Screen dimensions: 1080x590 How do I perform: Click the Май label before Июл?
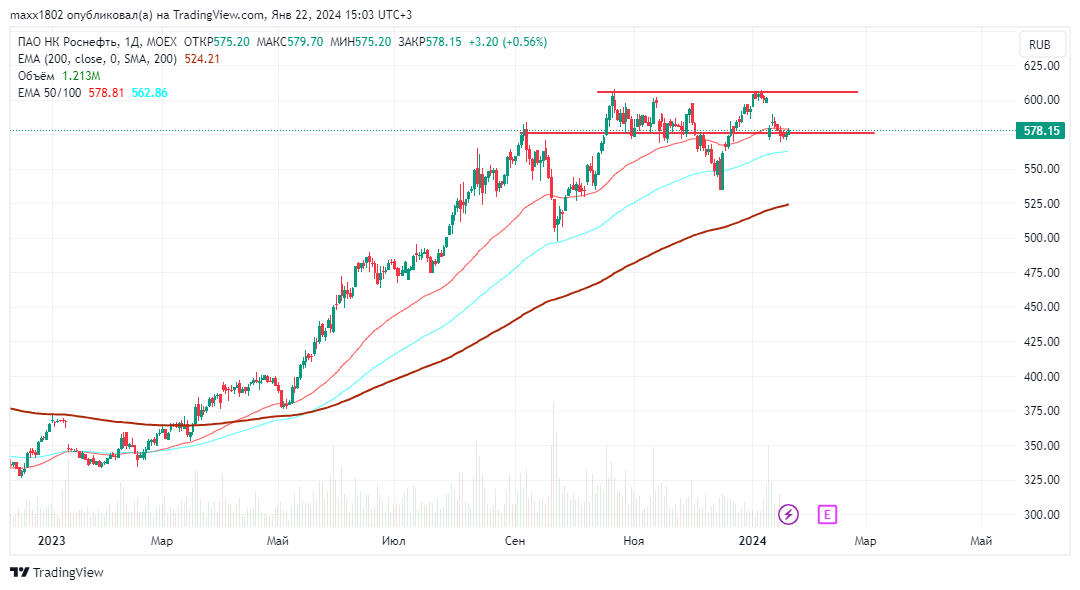[x=278, y=541]
